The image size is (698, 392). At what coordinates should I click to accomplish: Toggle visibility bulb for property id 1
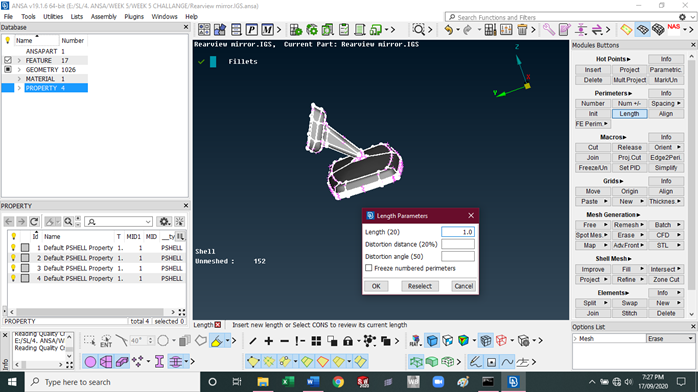click(13, 247)
